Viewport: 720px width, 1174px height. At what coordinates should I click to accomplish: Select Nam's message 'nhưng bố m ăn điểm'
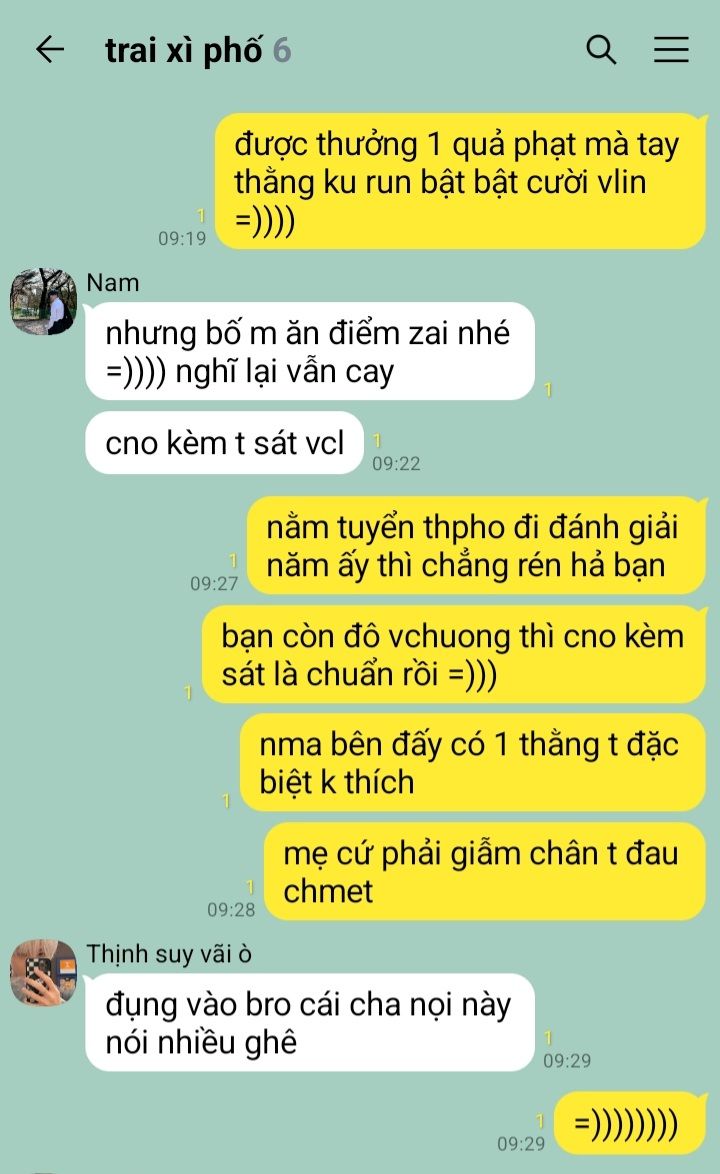pyautogui.click(x=310, y=351)
